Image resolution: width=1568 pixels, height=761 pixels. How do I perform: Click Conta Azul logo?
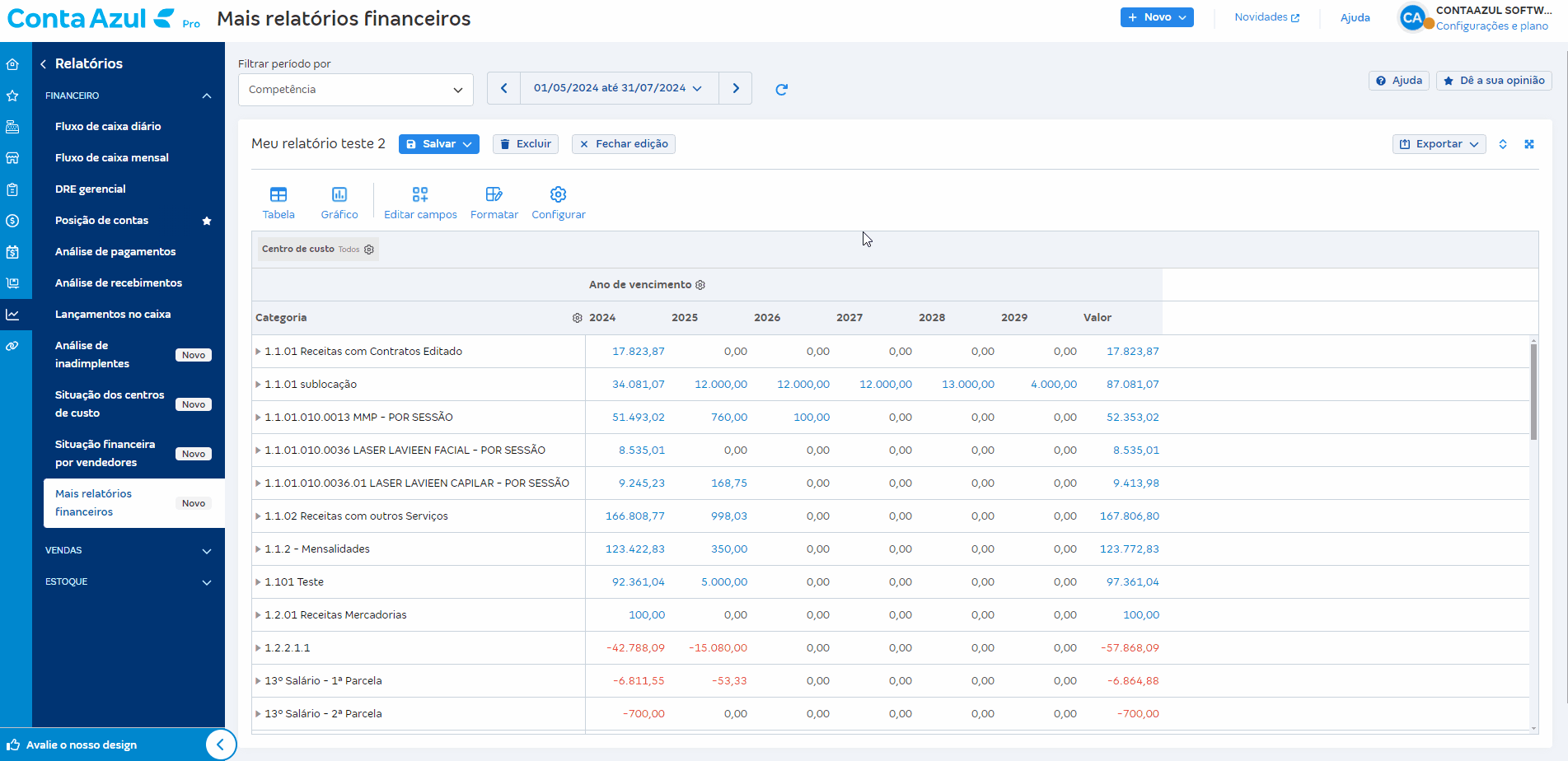[91, 18]
